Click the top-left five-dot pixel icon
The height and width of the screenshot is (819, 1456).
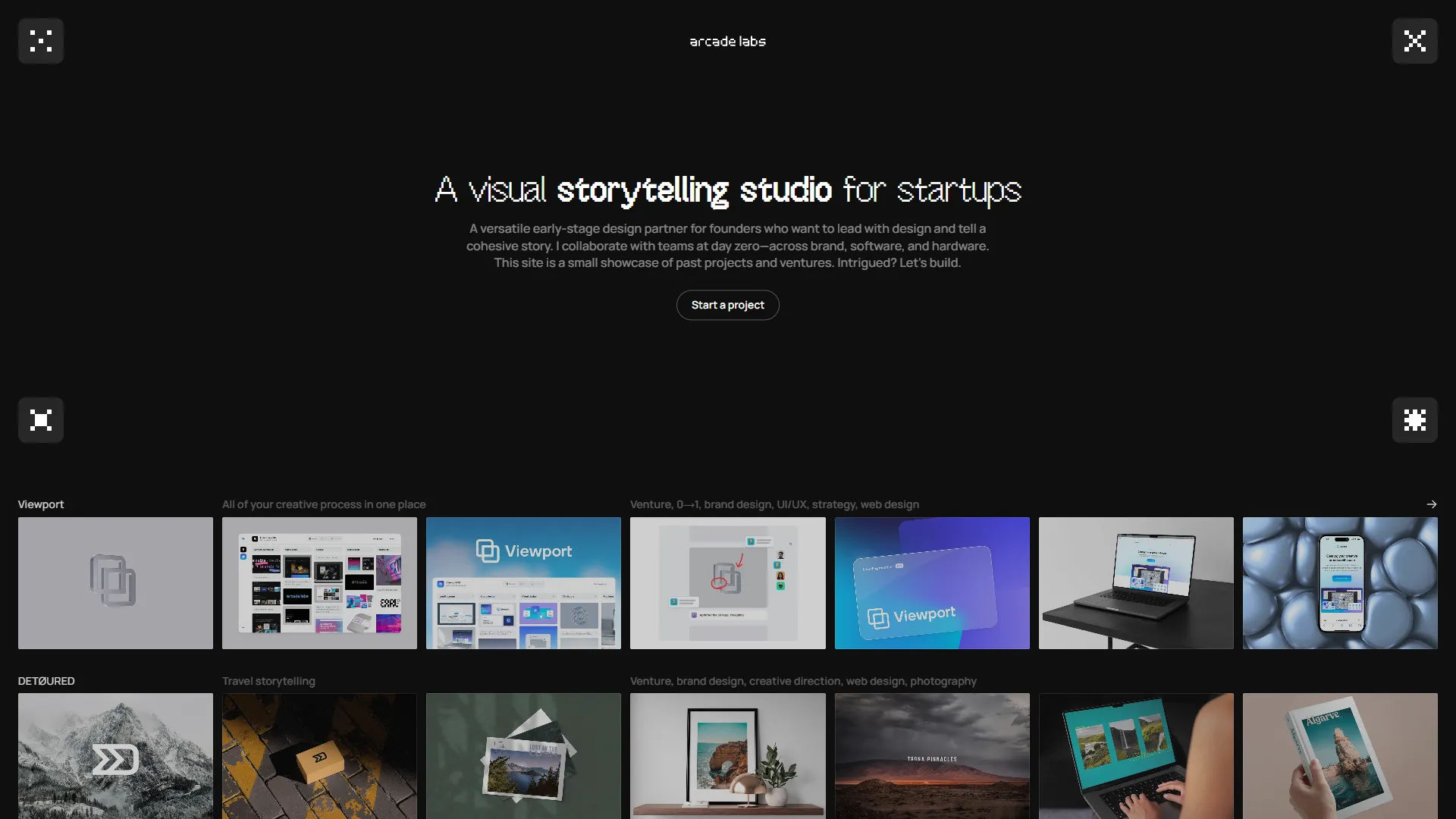pos(41,41)
